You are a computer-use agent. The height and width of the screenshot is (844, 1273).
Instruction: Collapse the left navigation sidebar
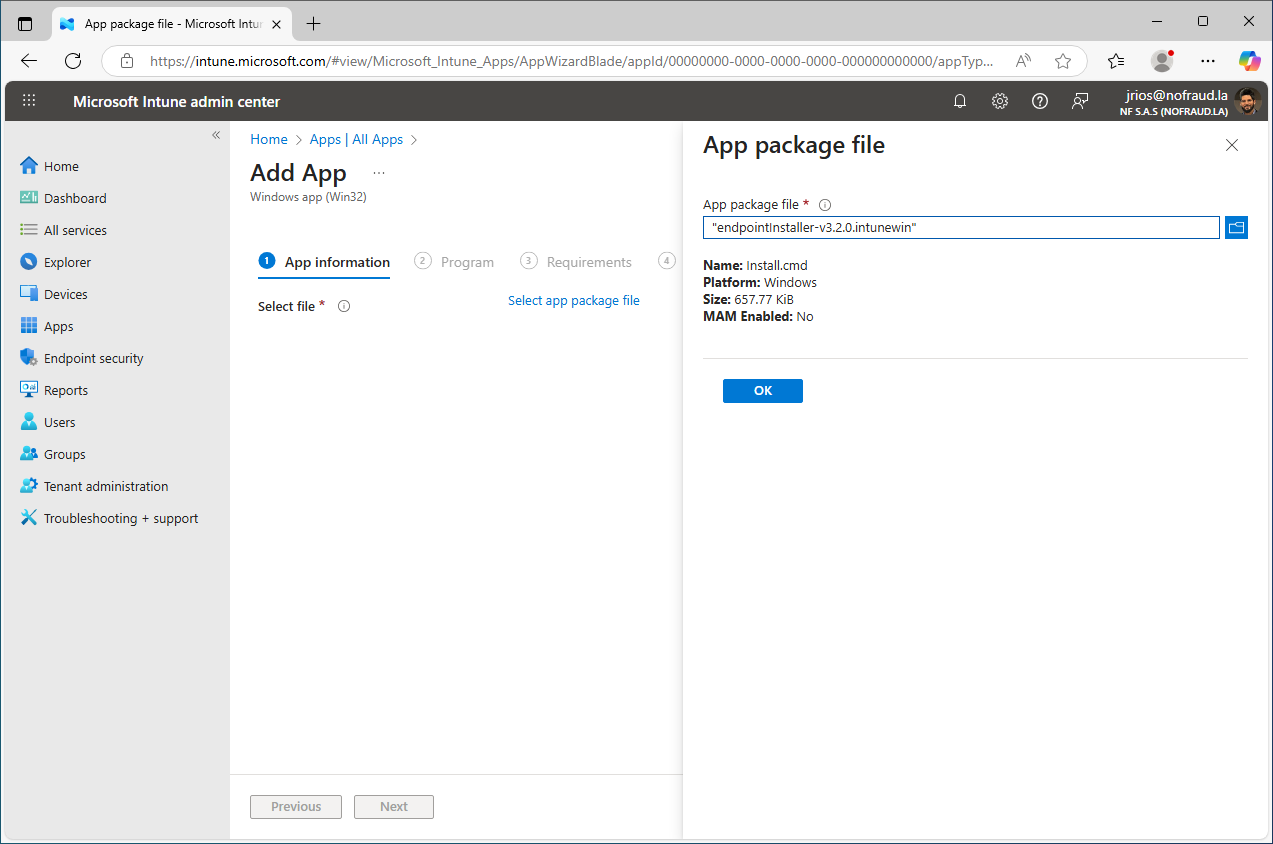[x=216, y=135]
